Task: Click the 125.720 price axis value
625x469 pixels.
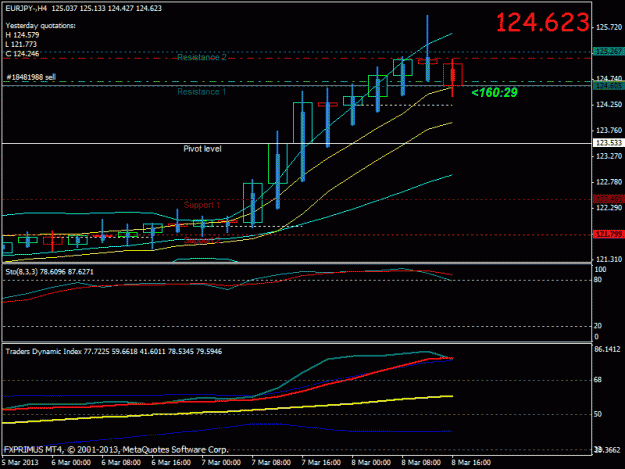Action: [x=609, y=27]
